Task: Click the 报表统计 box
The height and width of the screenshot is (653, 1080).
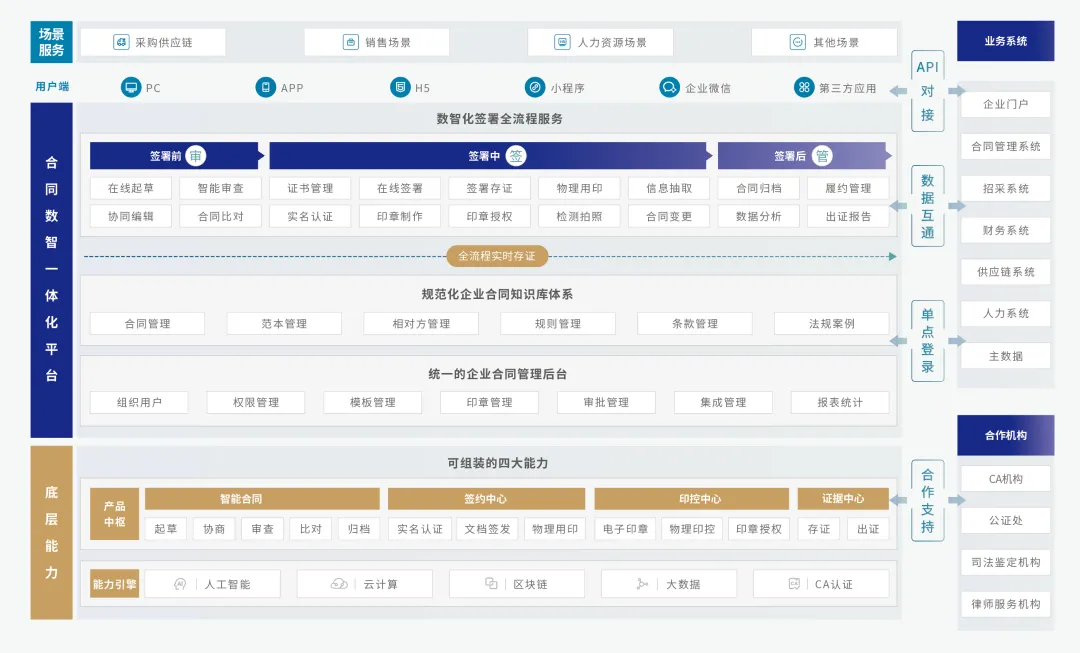Action: [840, 402]
